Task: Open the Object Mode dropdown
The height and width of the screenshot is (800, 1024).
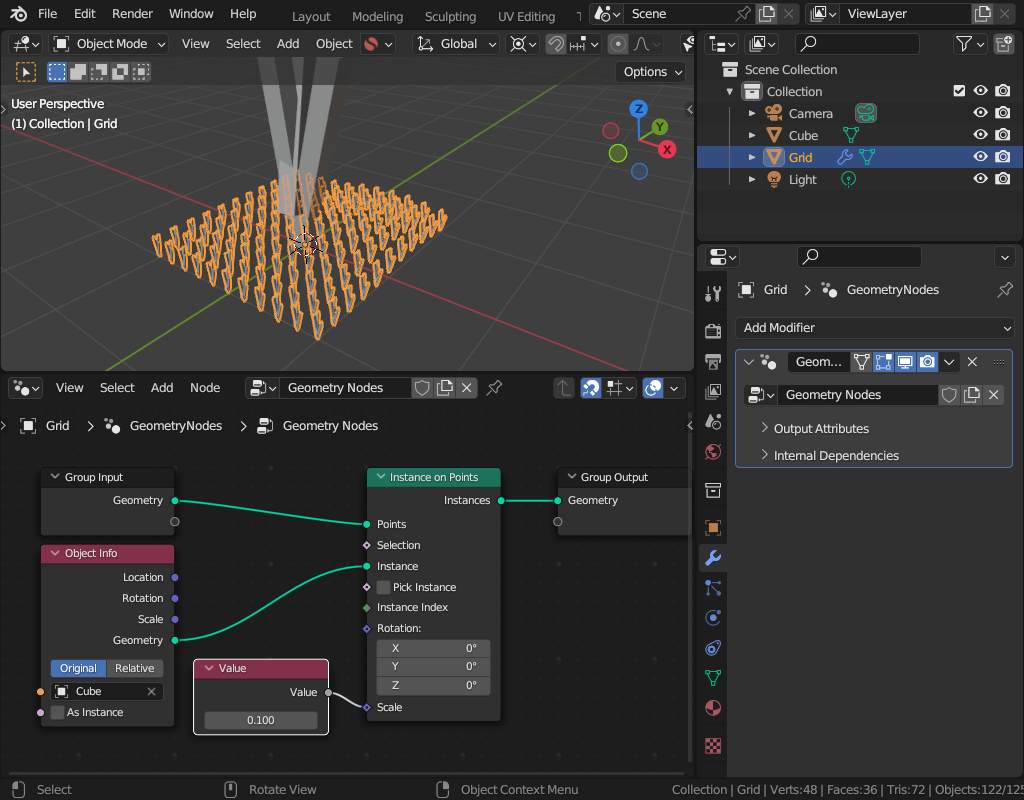Action: click(110, 44)
